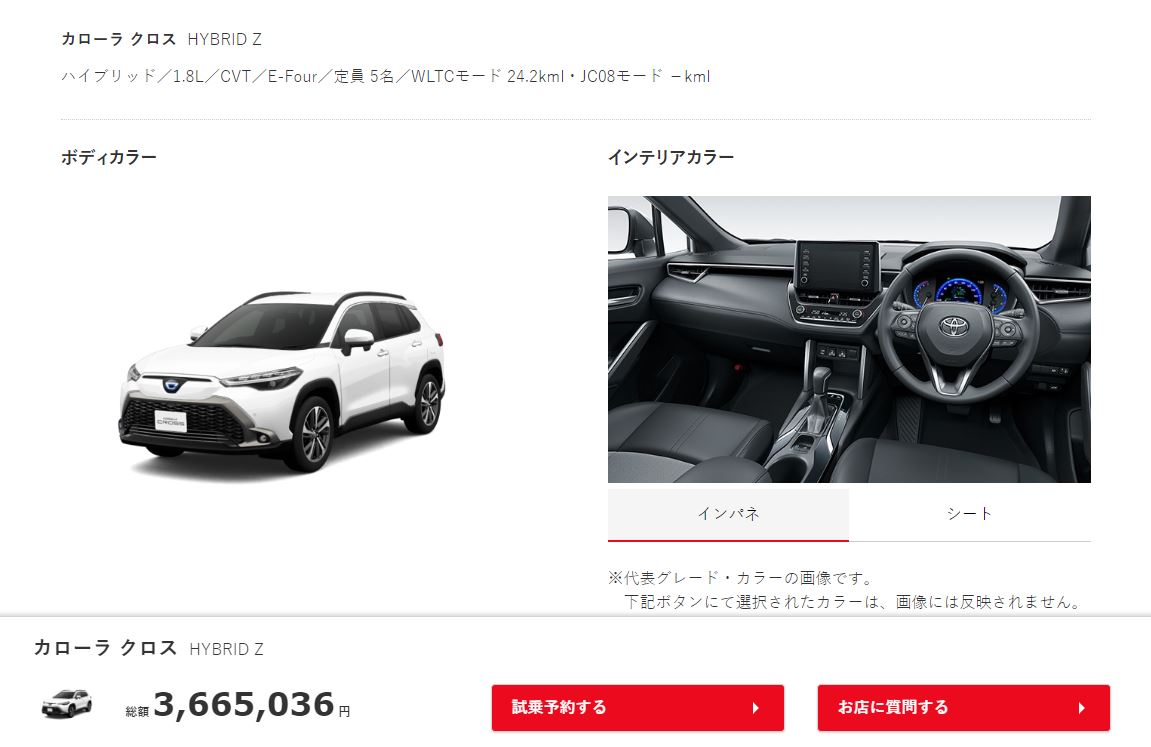The width and height of the screenshot is (1151, 747).
Task: Click the arrow icon on 試乗予約する
Action: click(x=756, y=708)
